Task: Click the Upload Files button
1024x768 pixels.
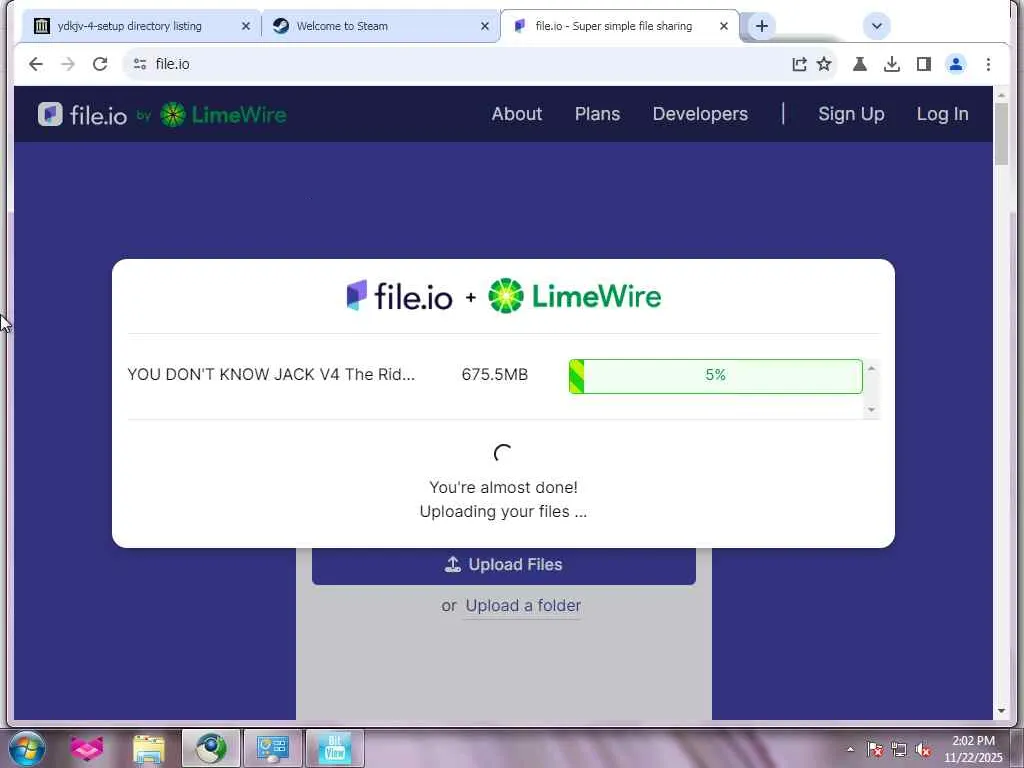Action: [x=504, y=565]
